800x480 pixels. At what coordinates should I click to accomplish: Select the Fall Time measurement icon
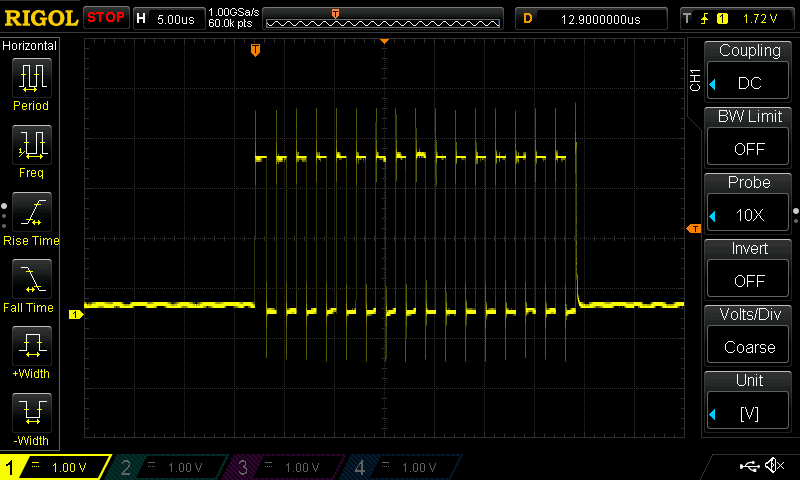32,279
